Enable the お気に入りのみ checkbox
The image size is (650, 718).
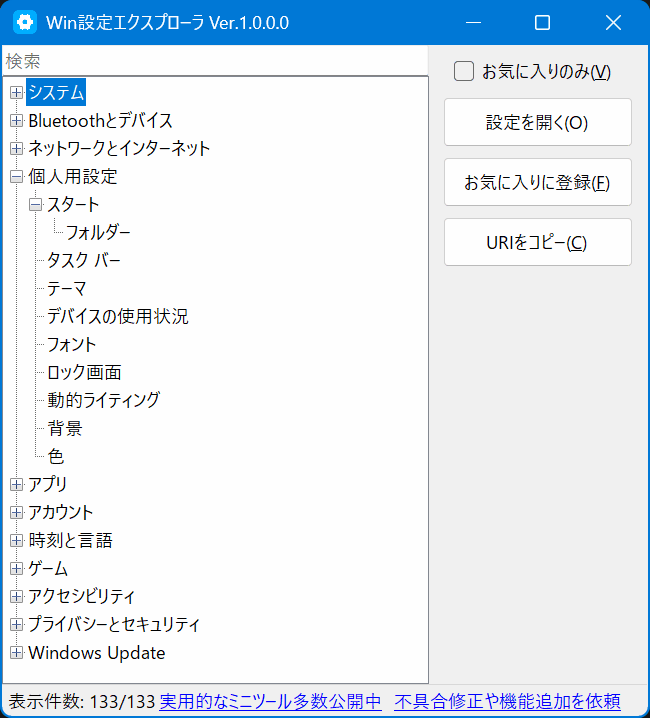coord(464,71)
